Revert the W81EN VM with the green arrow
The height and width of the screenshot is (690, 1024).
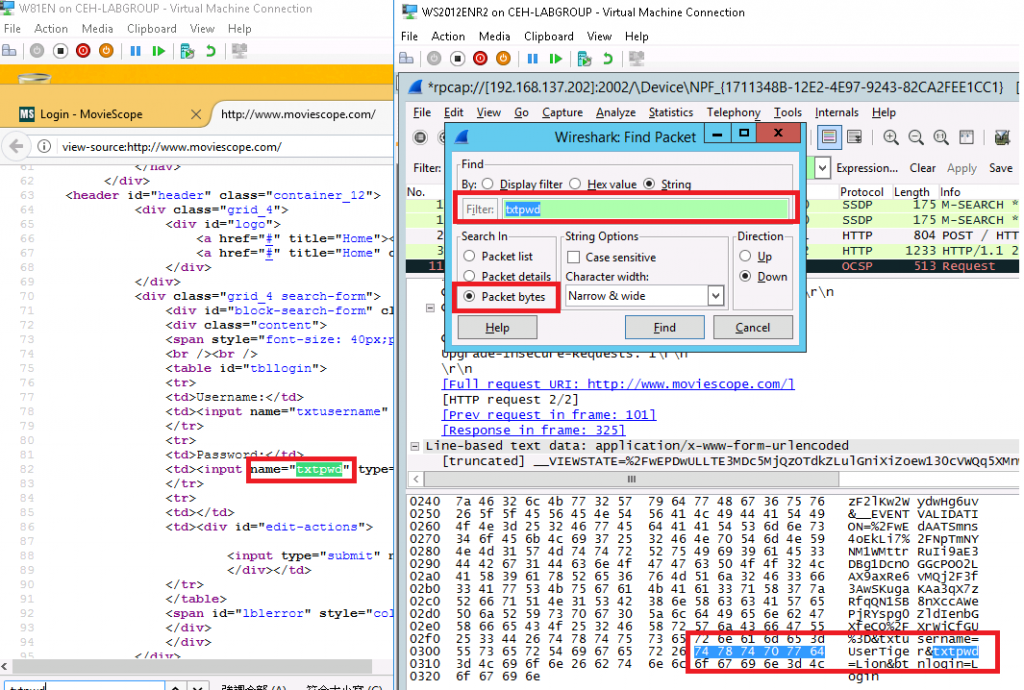pyautogui.click(x=210, y=51)
